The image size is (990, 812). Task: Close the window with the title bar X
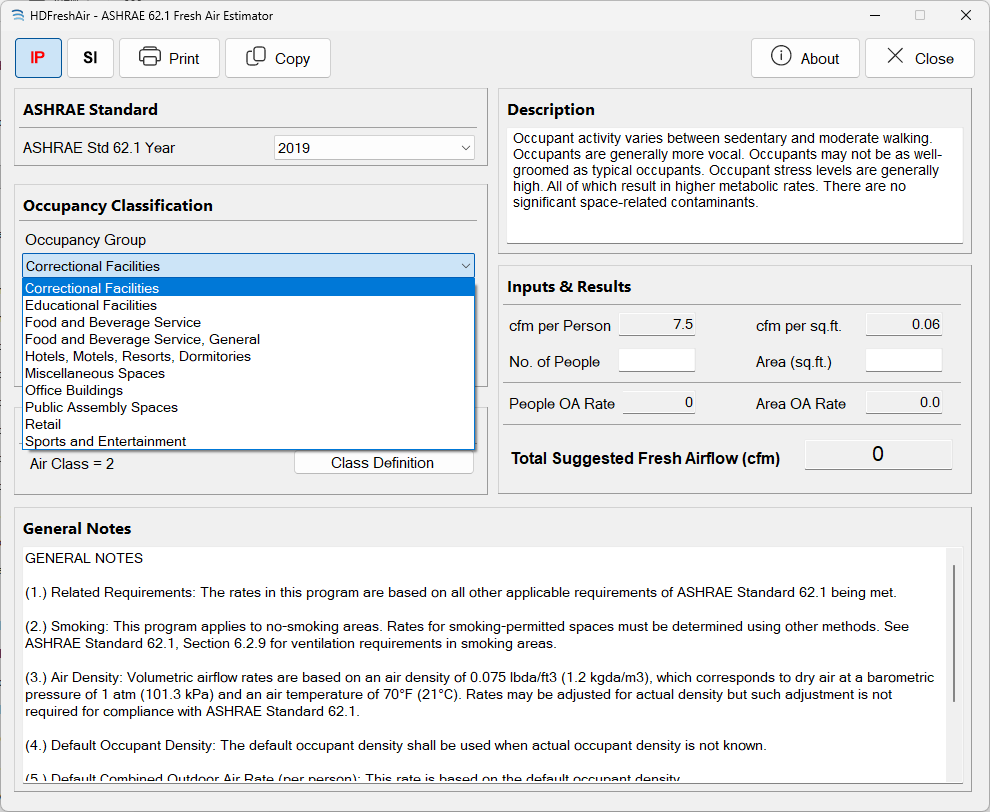(965, 15)
